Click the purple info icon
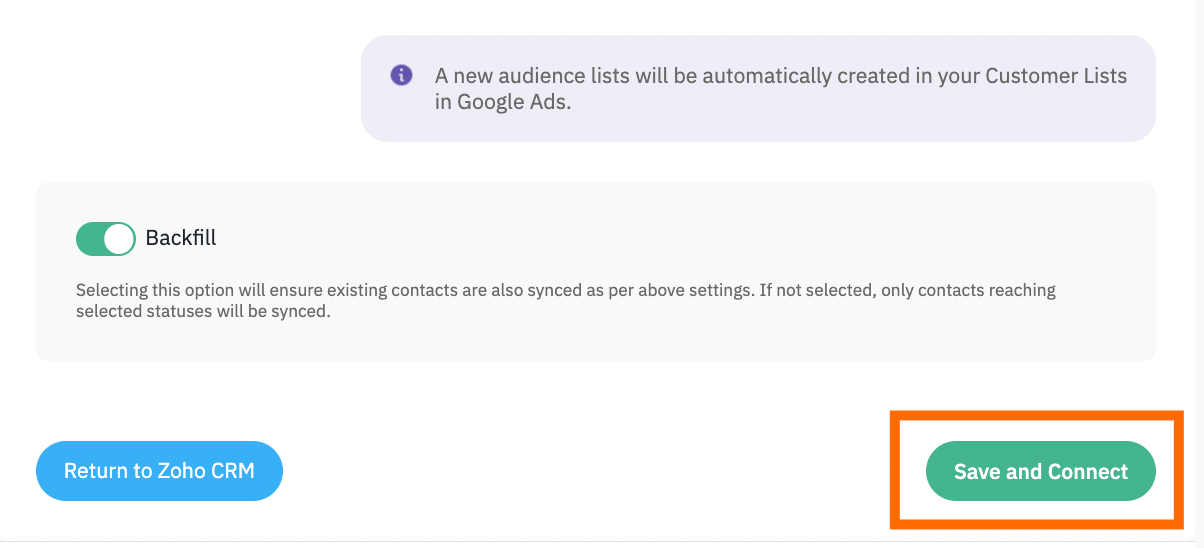Screen dimensions: 1204x548 [401, 75]
